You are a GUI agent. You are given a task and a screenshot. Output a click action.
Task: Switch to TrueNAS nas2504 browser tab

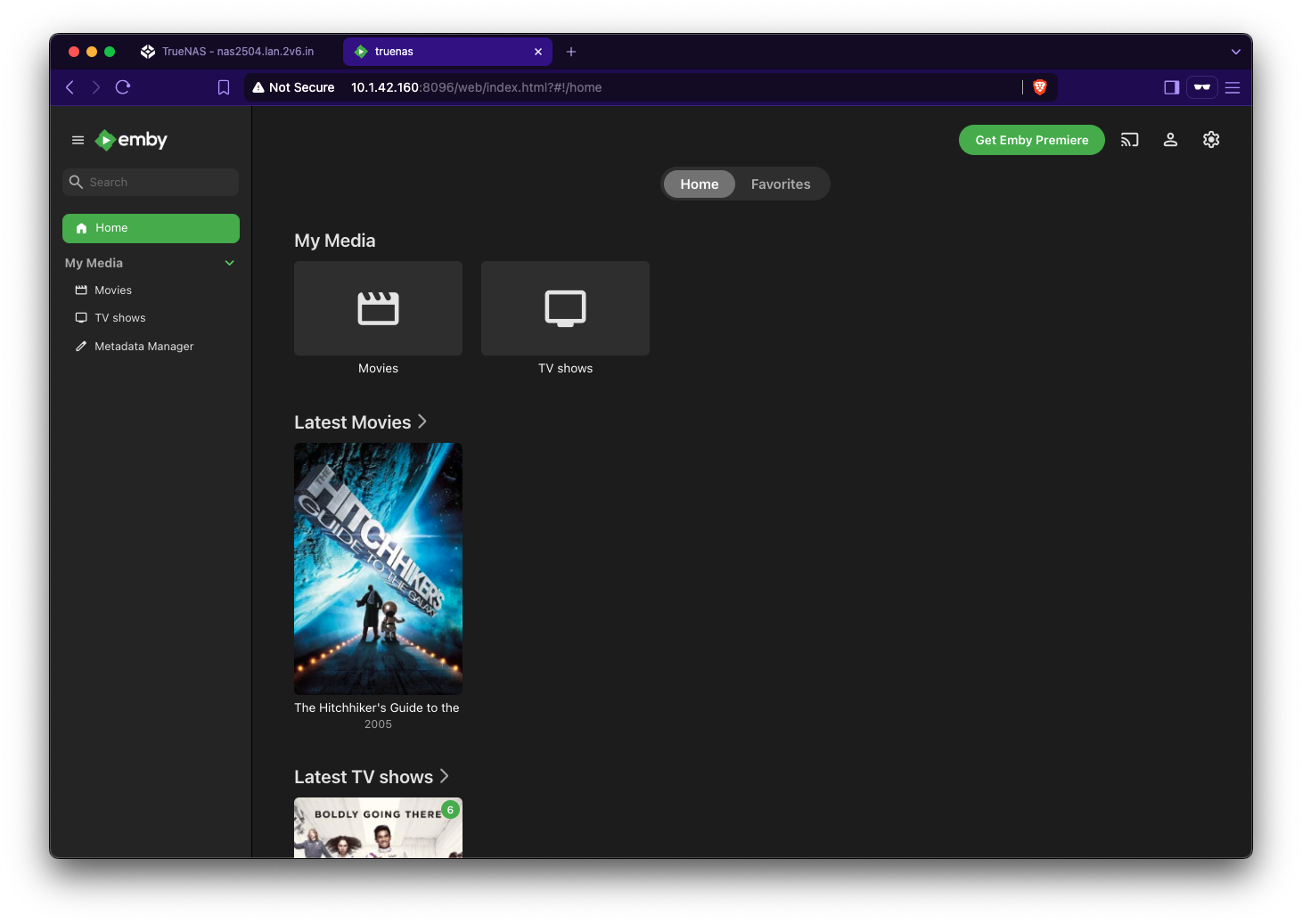[227, 52]
